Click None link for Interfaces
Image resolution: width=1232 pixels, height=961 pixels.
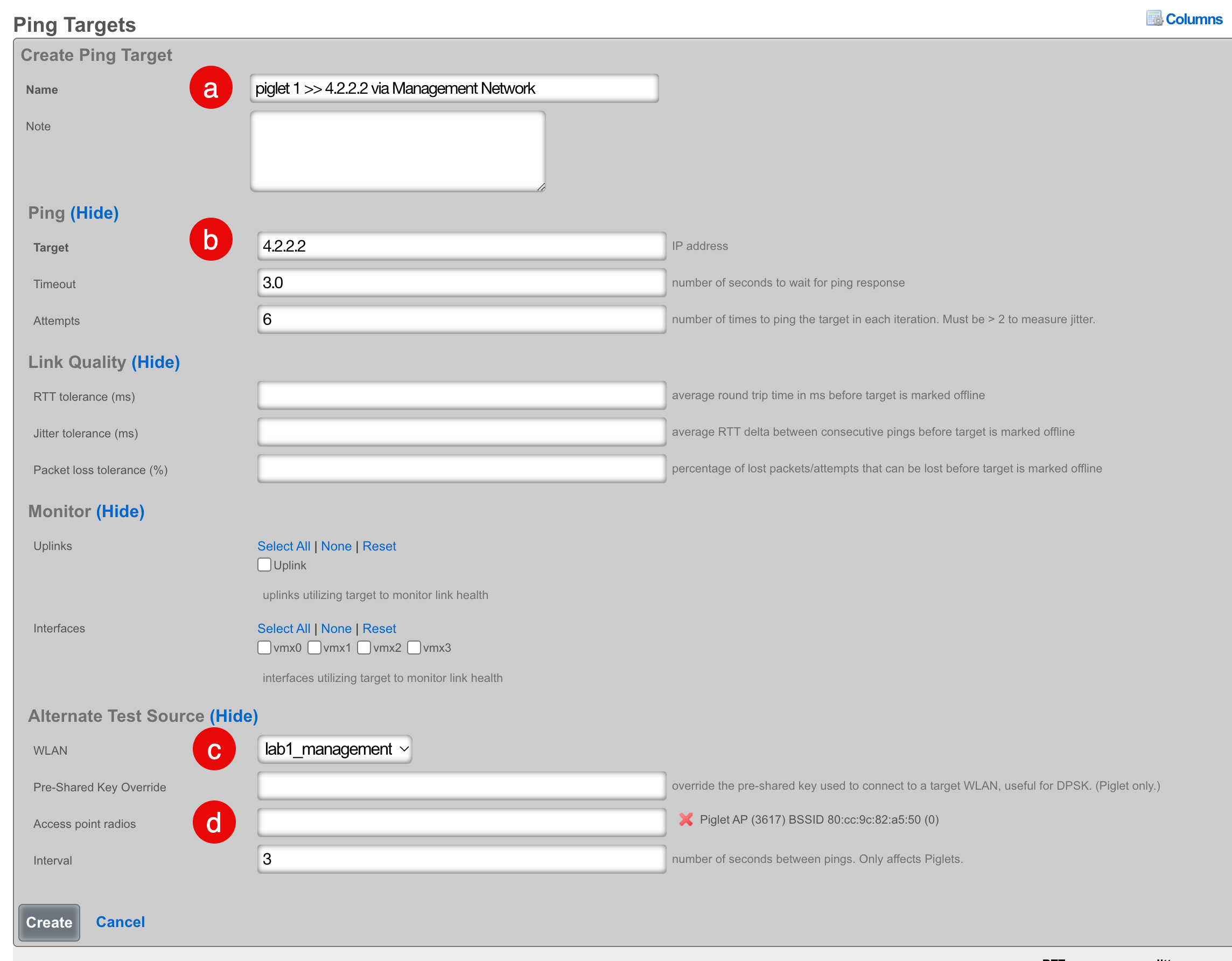coord(335,628)
